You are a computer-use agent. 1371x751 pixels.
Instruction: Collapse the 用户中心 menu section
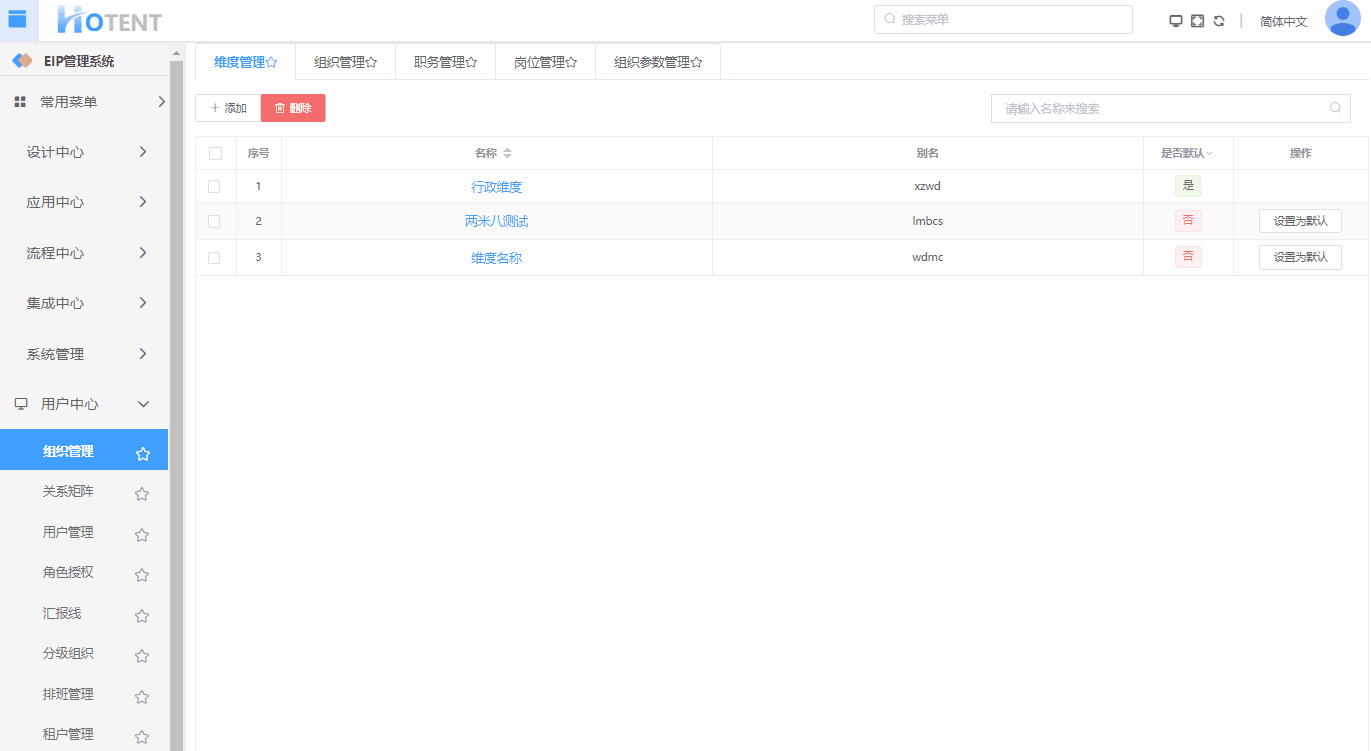tap(86, 404)
